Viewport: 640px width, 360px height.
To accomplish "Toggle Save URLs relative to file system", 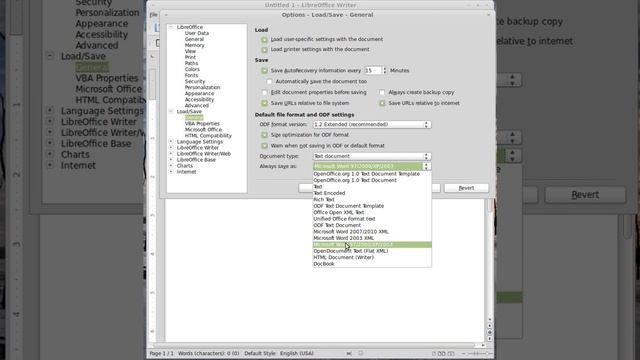I will click(264, 103).
